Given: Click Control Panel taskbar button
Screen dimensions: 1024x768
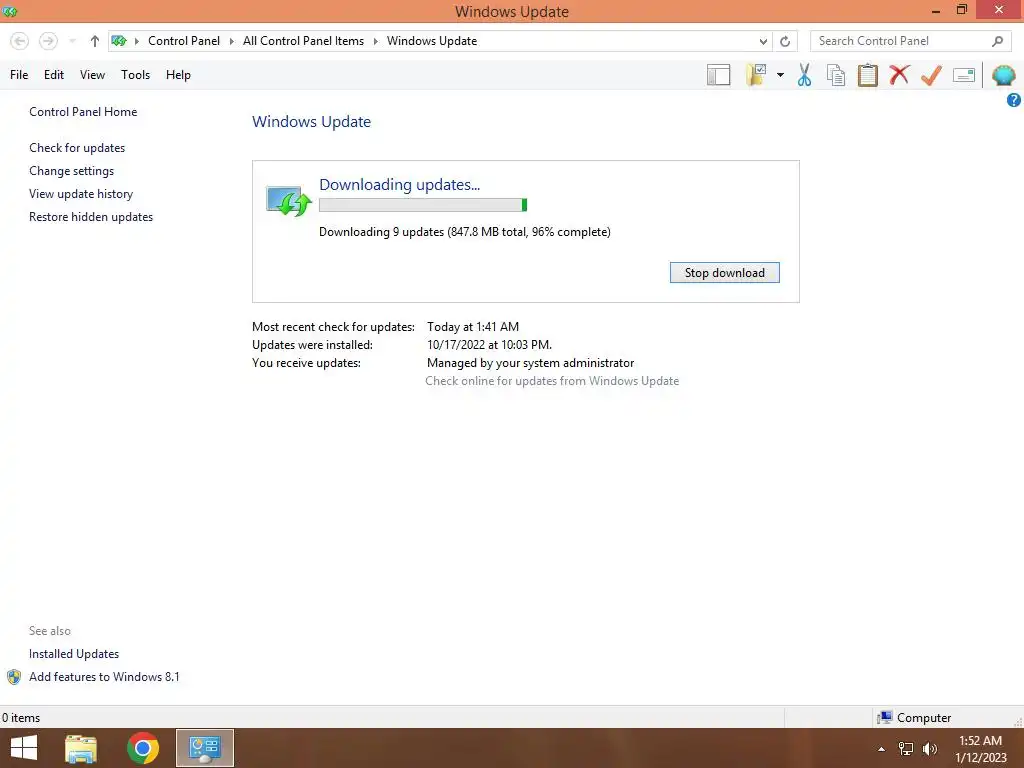Looking at the screenshot, I should point(204,748).
